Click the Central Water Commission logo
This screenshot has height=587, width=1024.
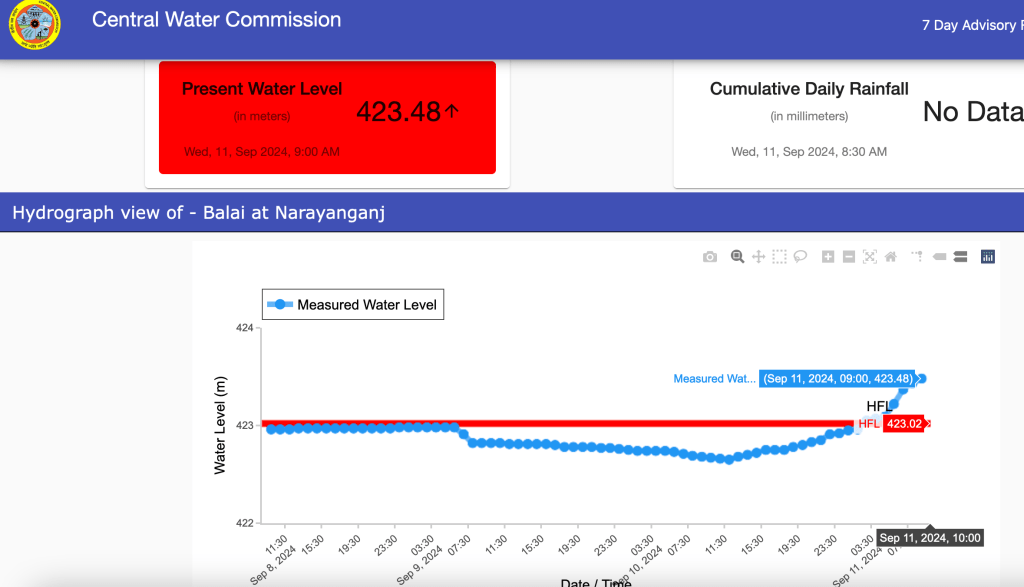tap(34, 24)
